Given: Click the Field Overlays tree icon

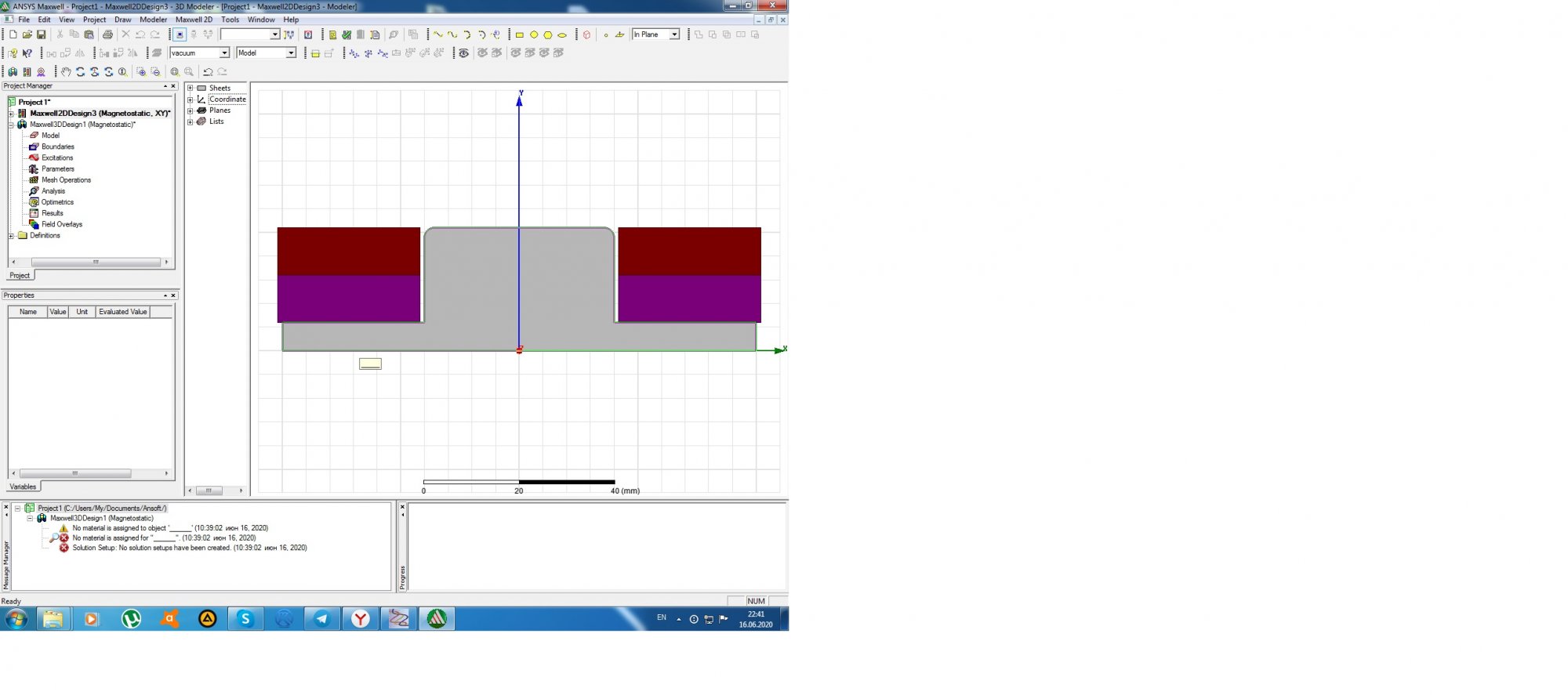Looking at the screenshot, I should 34,224.
